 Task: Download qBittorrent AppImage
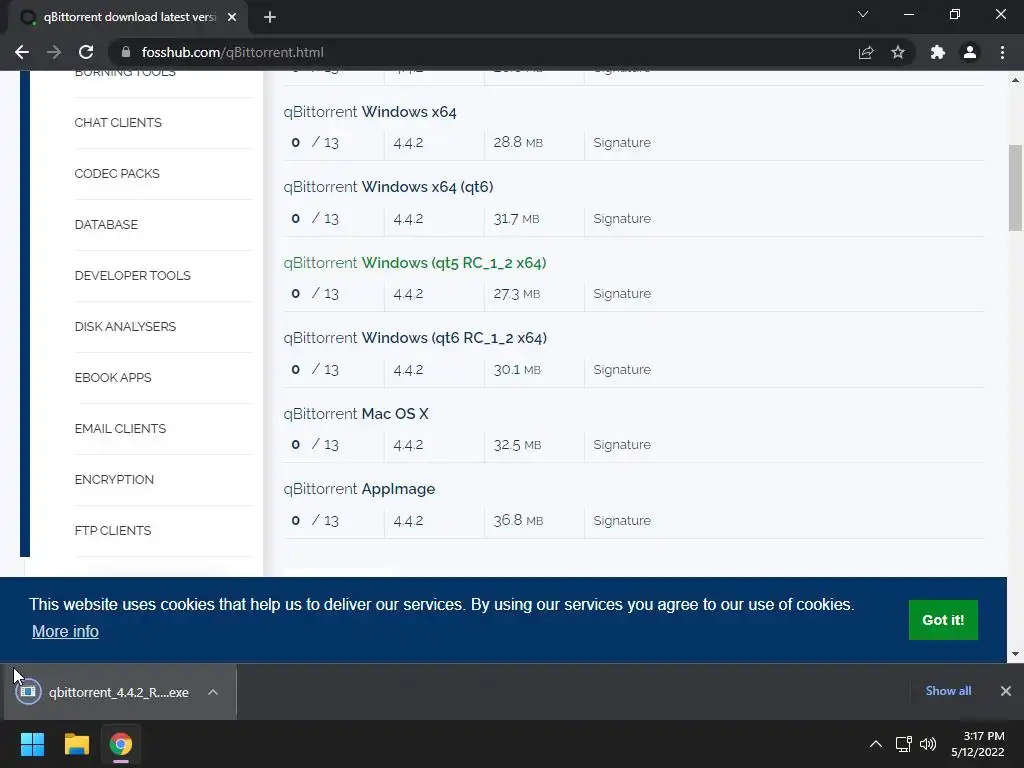(359, 488)
